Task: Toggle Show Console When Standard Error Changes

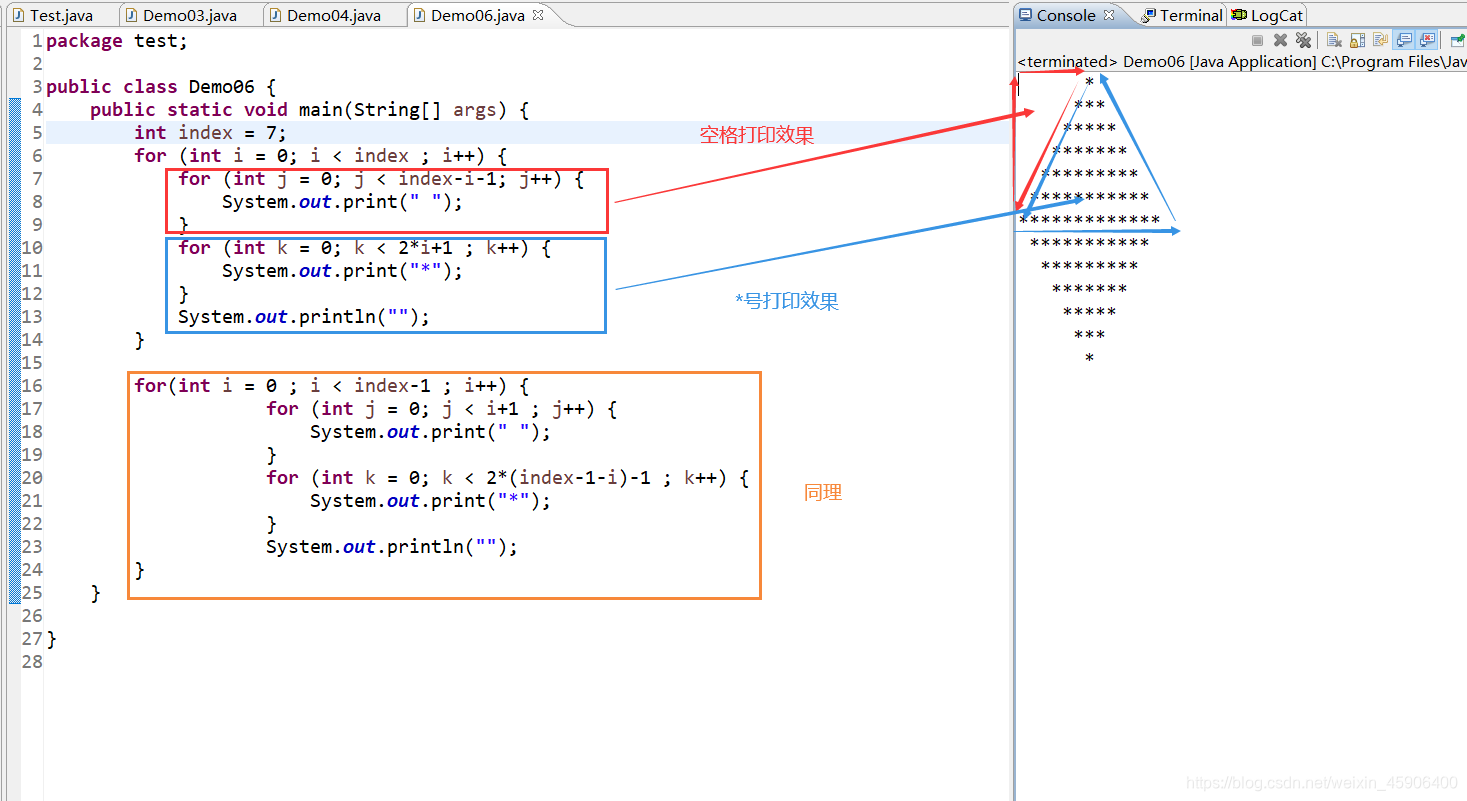Action: coord(1427,40)
